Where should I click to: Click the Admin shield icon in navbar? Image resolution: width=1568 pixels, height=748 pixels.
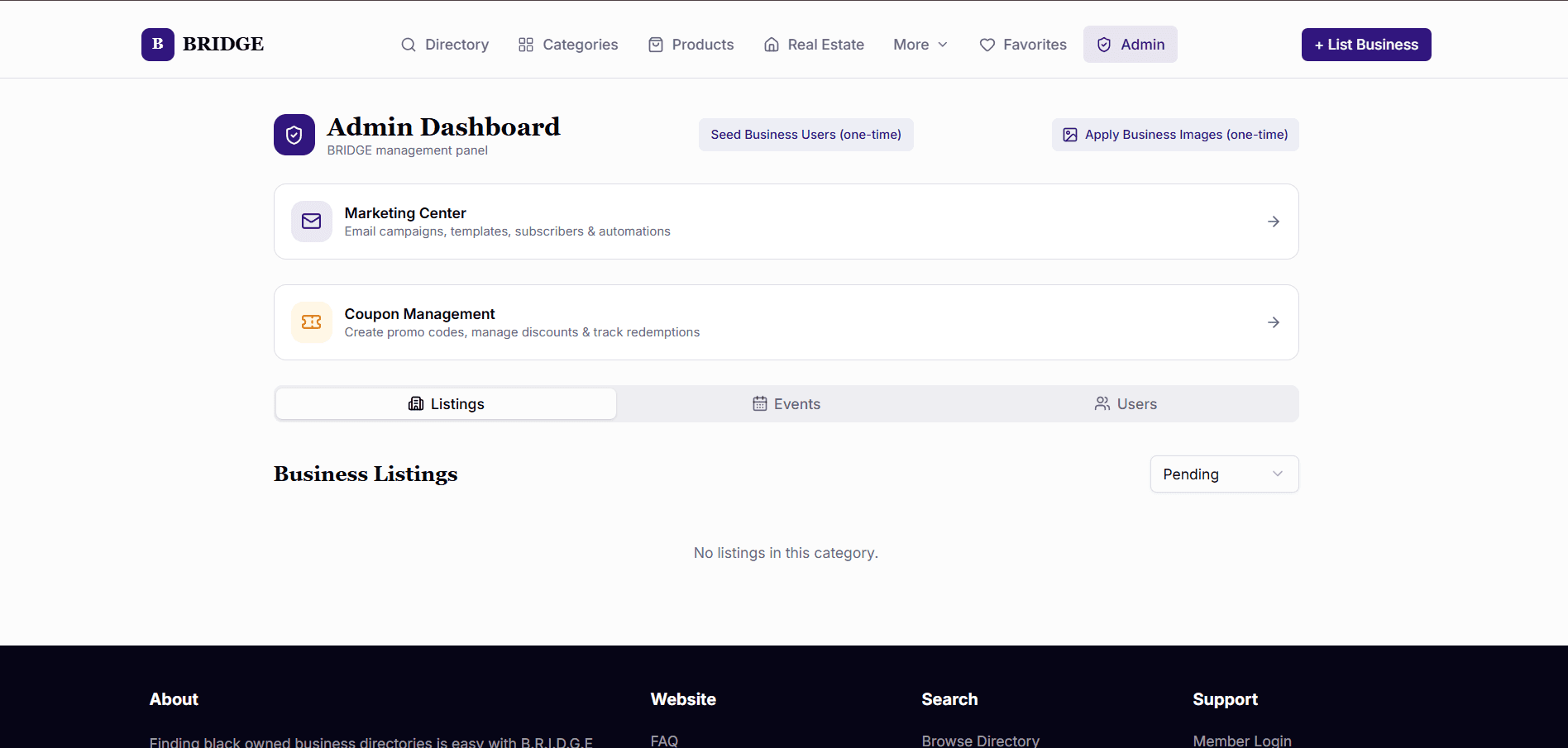click(1104, 45)
